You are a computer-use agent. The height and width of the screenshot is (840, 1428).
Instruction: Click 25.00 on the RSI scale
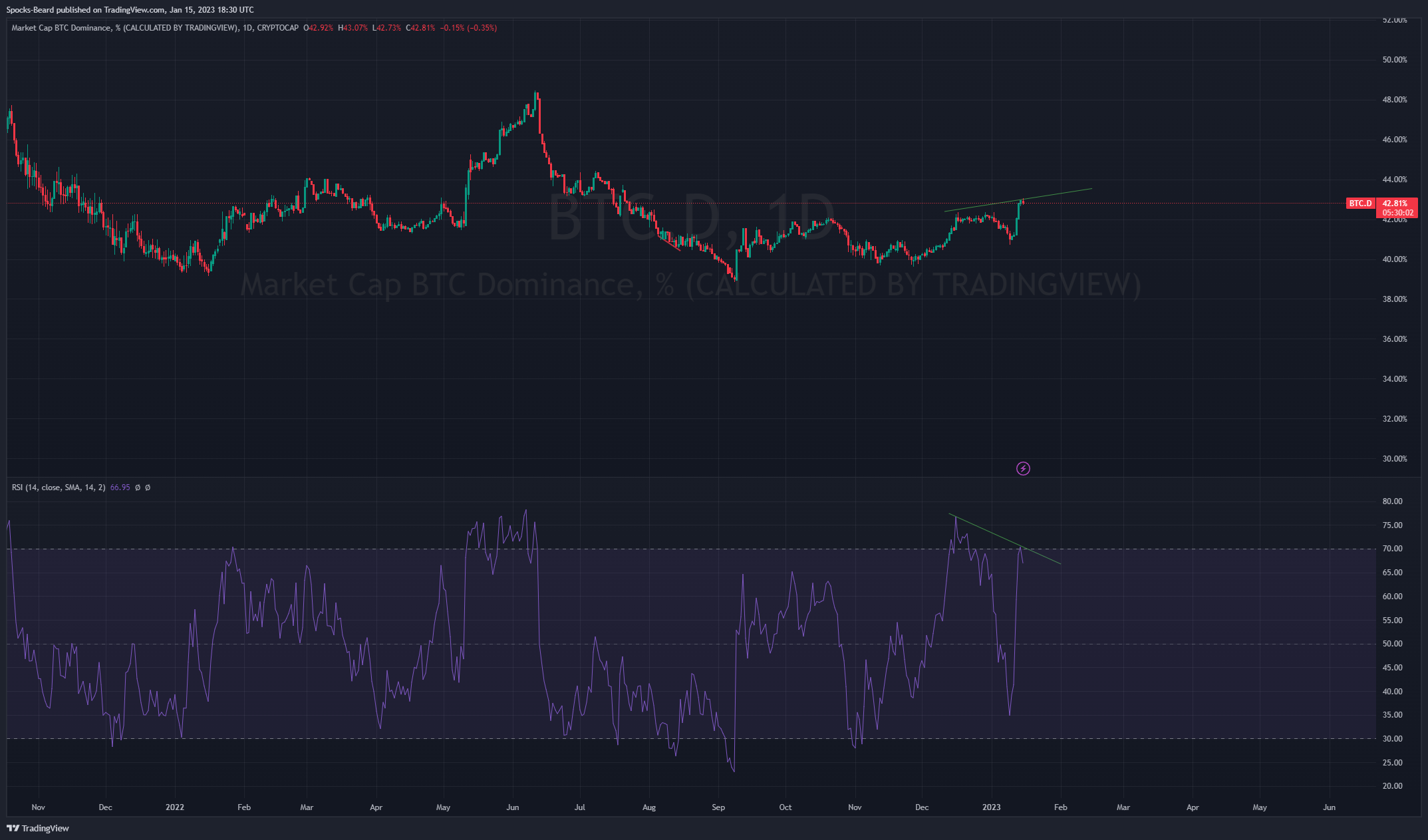pyautogui.click(x=1392, y=763)
